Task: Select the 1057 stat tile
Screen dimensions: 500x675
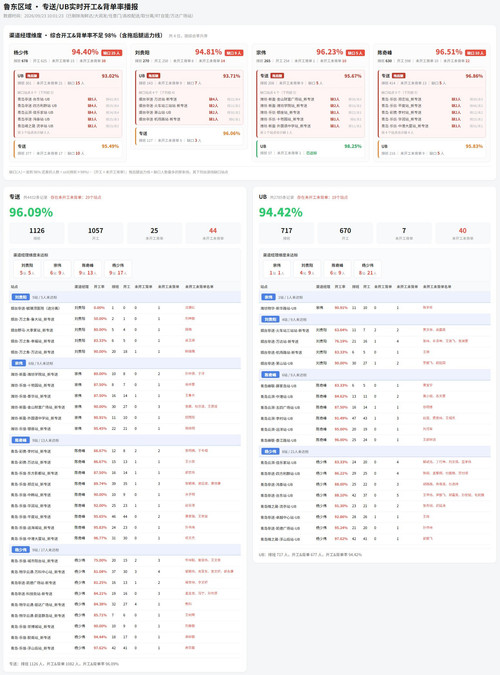Action: (x=96, y=233)
